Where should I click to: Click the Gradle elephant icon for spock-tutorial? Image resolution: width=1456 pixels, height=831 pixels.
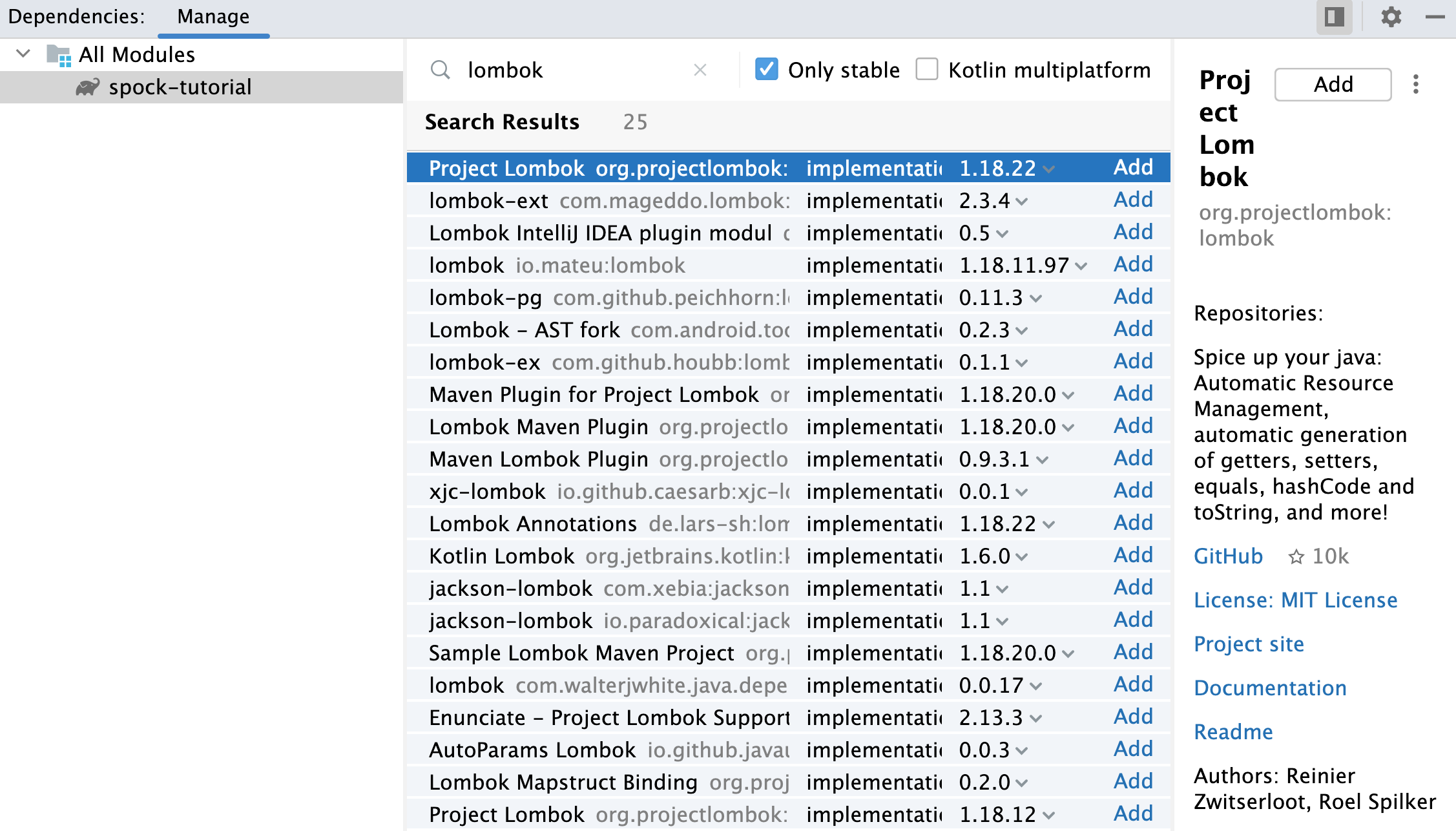(x=88, y=87)
